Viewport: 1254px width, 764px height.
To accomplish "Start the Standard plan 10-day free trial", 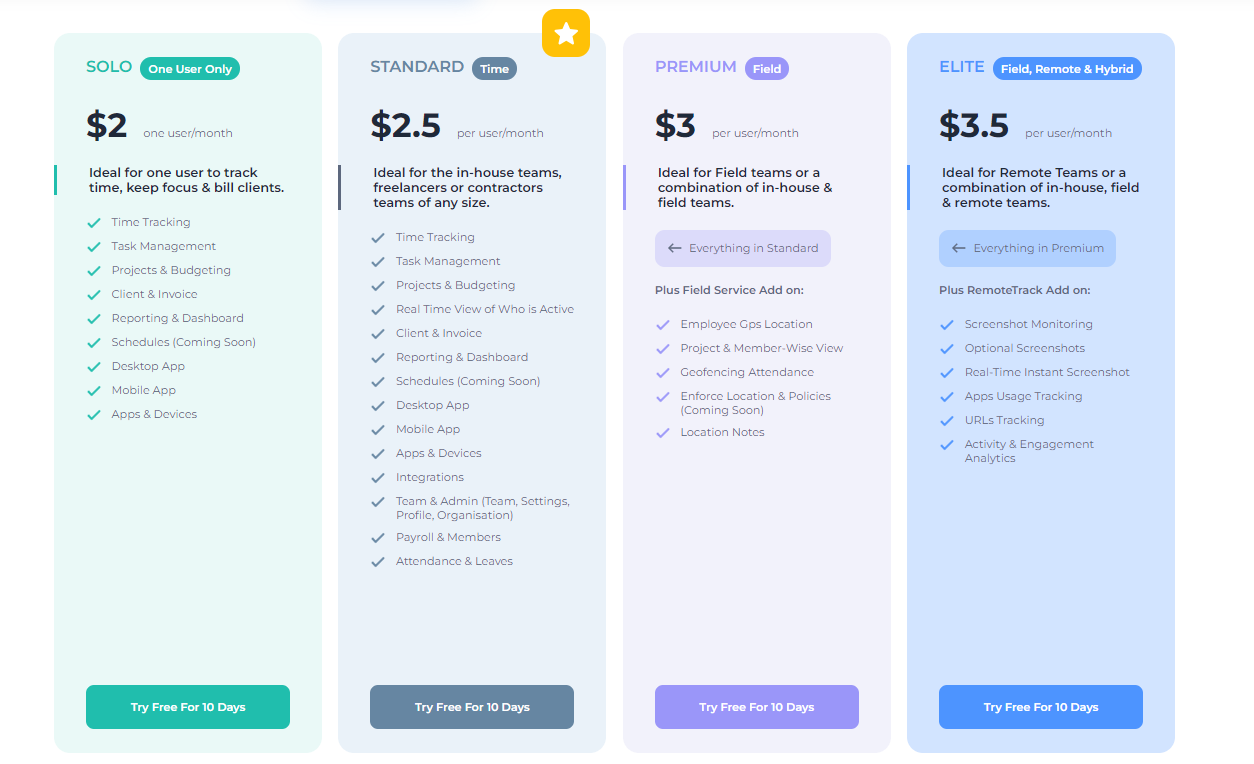I will coord(472,707).
